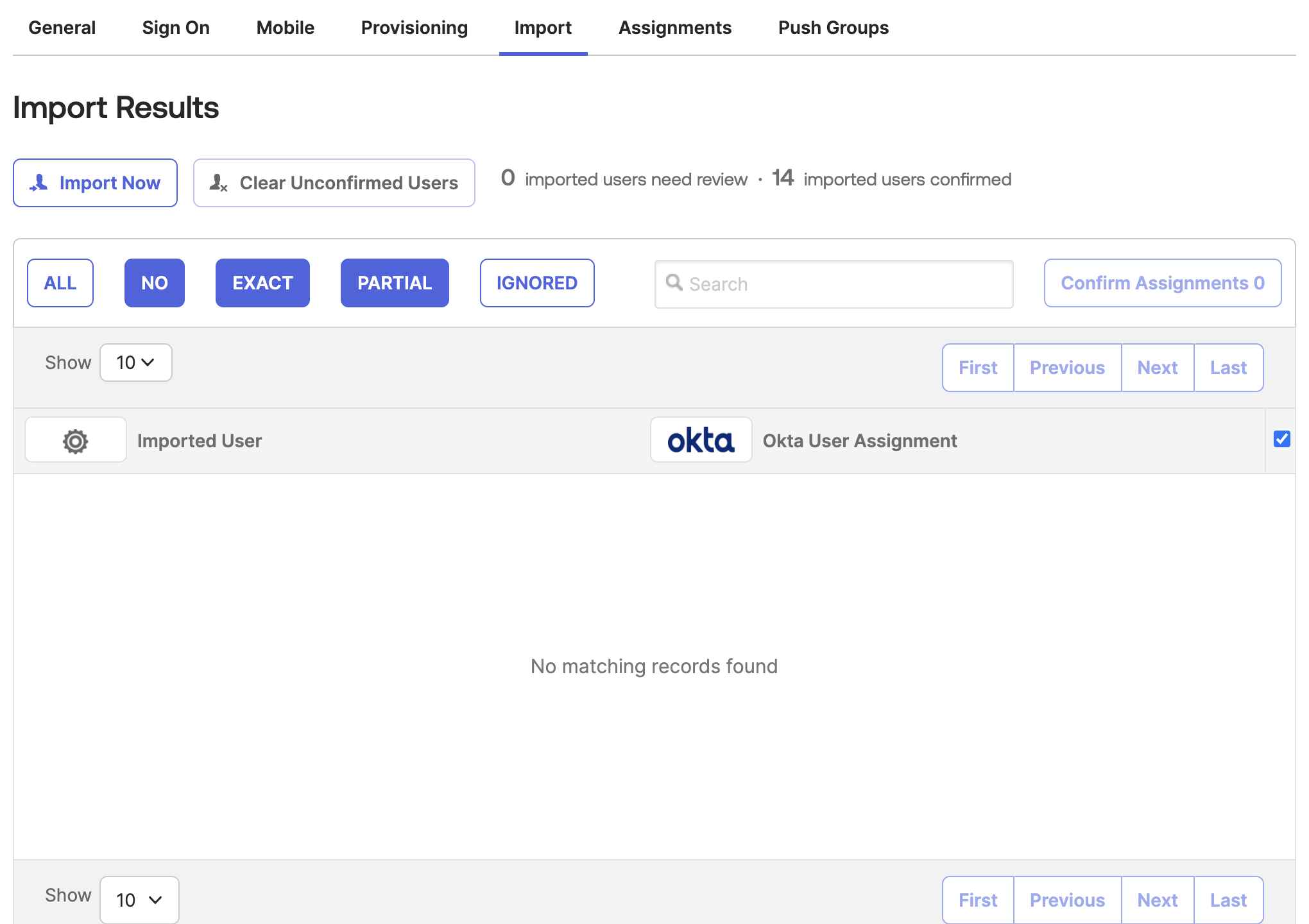Viewport: 1309px width, 924px height.
Task: Enable the IGNORED filter
Action: pyautogui.click(x=536, y=282)
